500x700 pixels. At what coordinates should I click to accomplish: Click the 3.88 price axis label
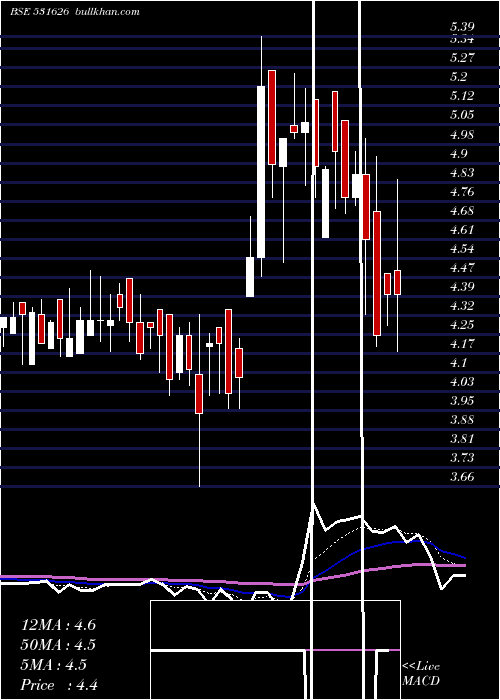[x=462, y=420]
